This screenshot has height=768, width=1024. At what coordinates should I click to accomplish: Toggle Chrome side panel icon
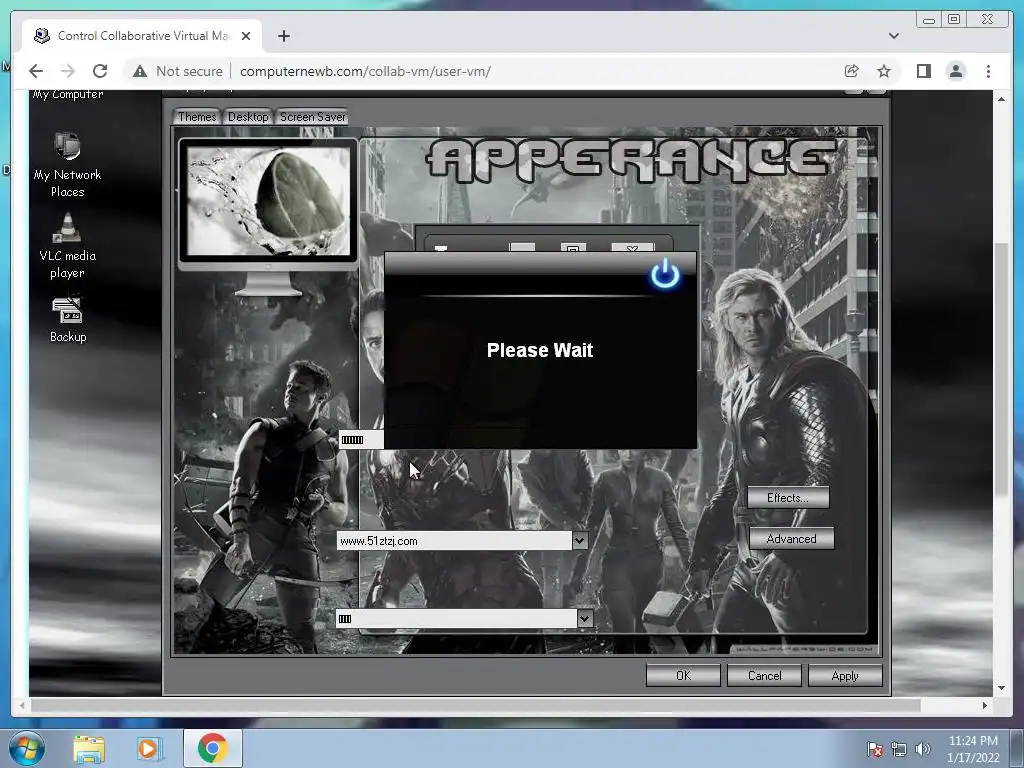(923, 71)
